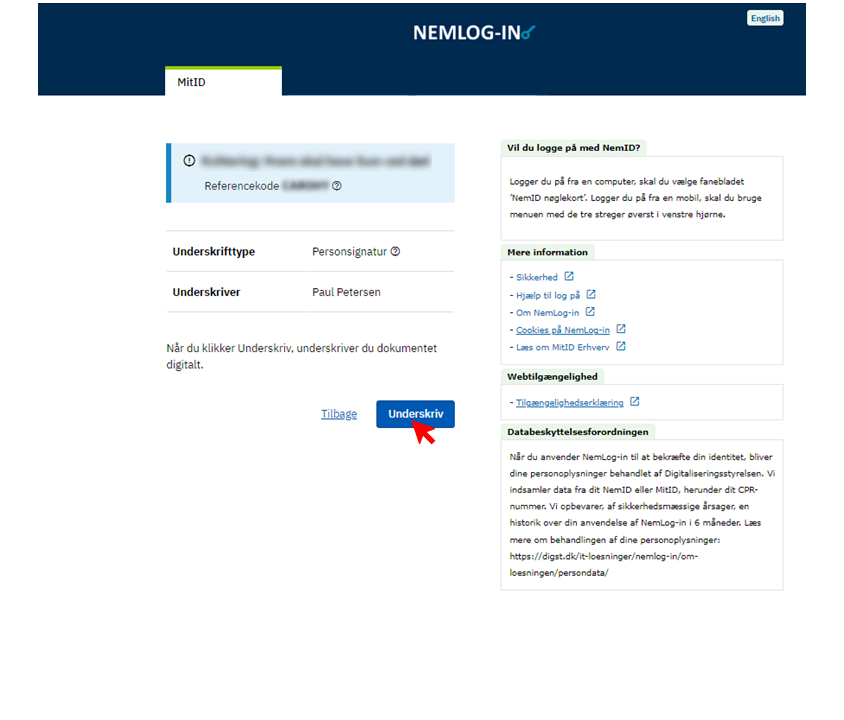844x720 pixels.
Task: Switch language with the English button
Action: (764, 18)
